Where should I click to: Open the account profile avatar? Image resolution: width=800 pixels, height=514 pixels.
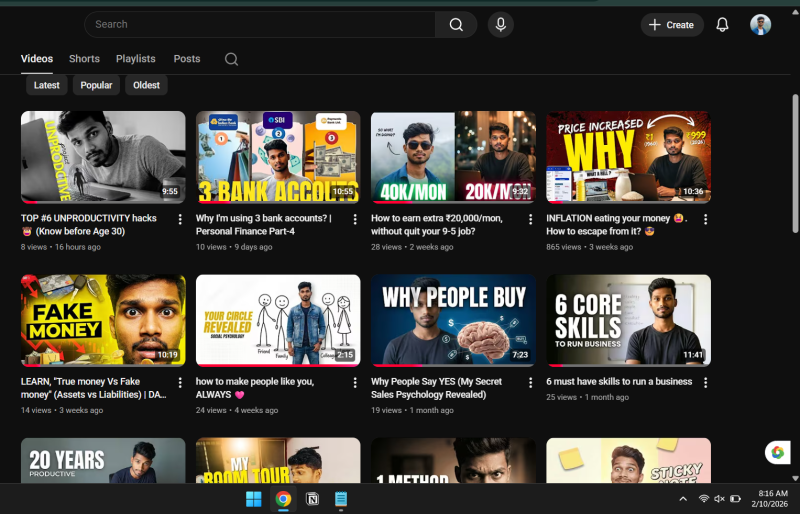point(761,25)
